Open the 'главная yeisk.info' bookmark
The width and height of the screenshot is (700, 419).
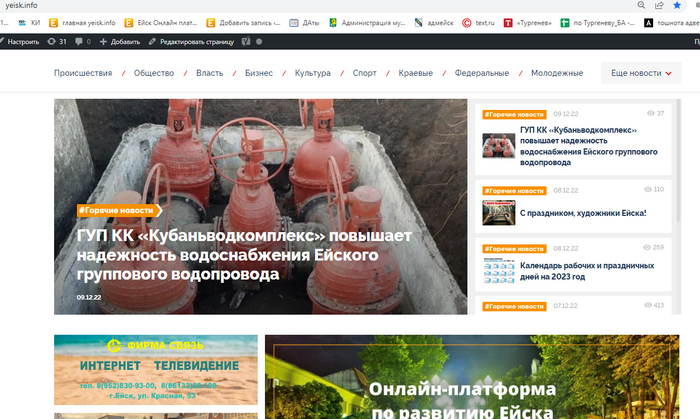82,23
